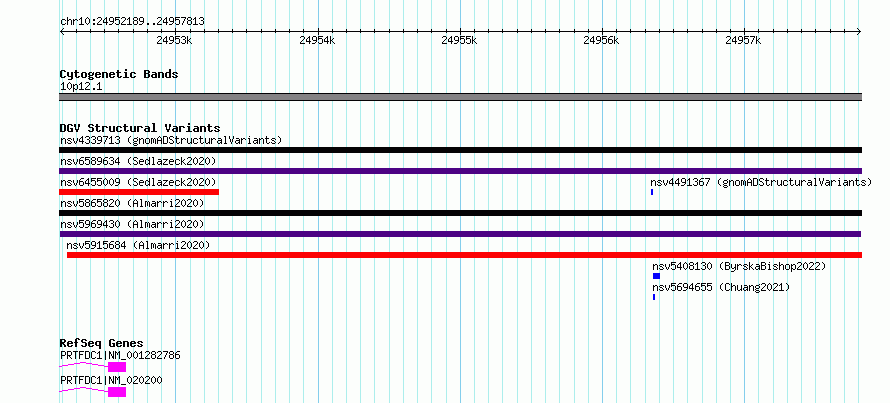Open the nsv6589634 Sedlazeck2020 label
Viewport: 890px width, 403px height.
click(x=138, y=161)
